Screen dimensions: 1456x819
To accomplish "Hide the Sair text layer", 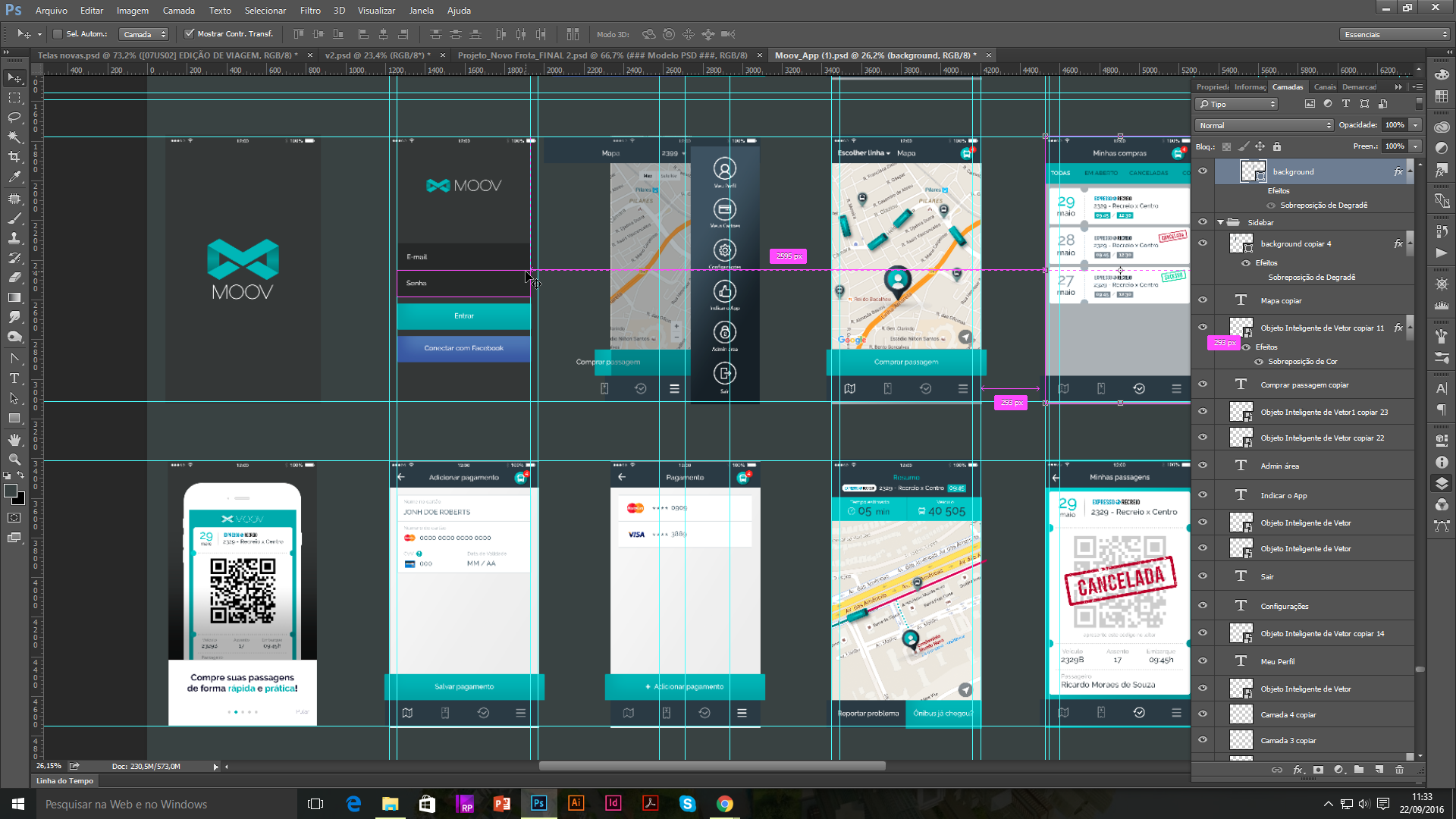I will click(1203, 576).
